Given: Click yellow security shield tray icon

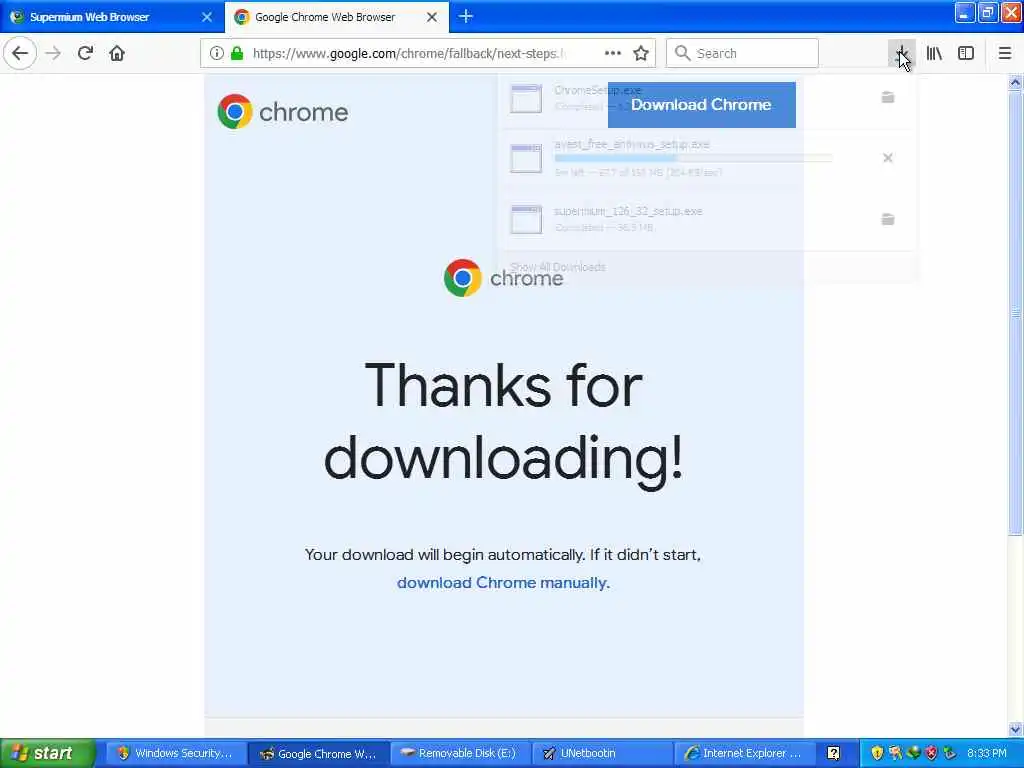Looking at the screenshot, I should [x=876, y=753].
